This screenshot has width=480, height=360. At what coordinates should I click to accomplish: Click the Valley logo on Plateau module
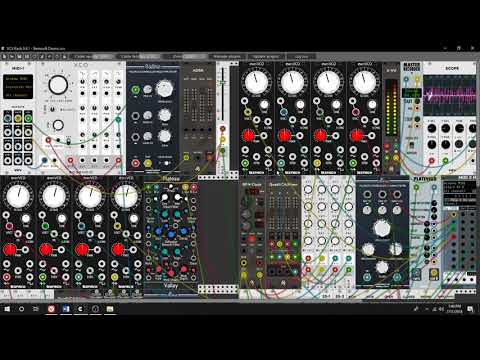click(171, 286)
